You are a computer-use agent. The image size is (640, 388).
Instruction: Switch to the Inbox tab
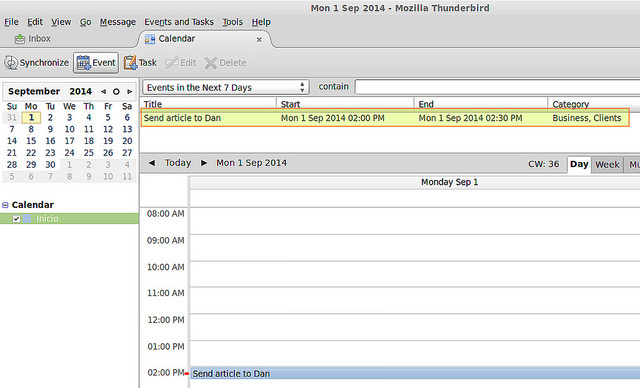(33, 39)
